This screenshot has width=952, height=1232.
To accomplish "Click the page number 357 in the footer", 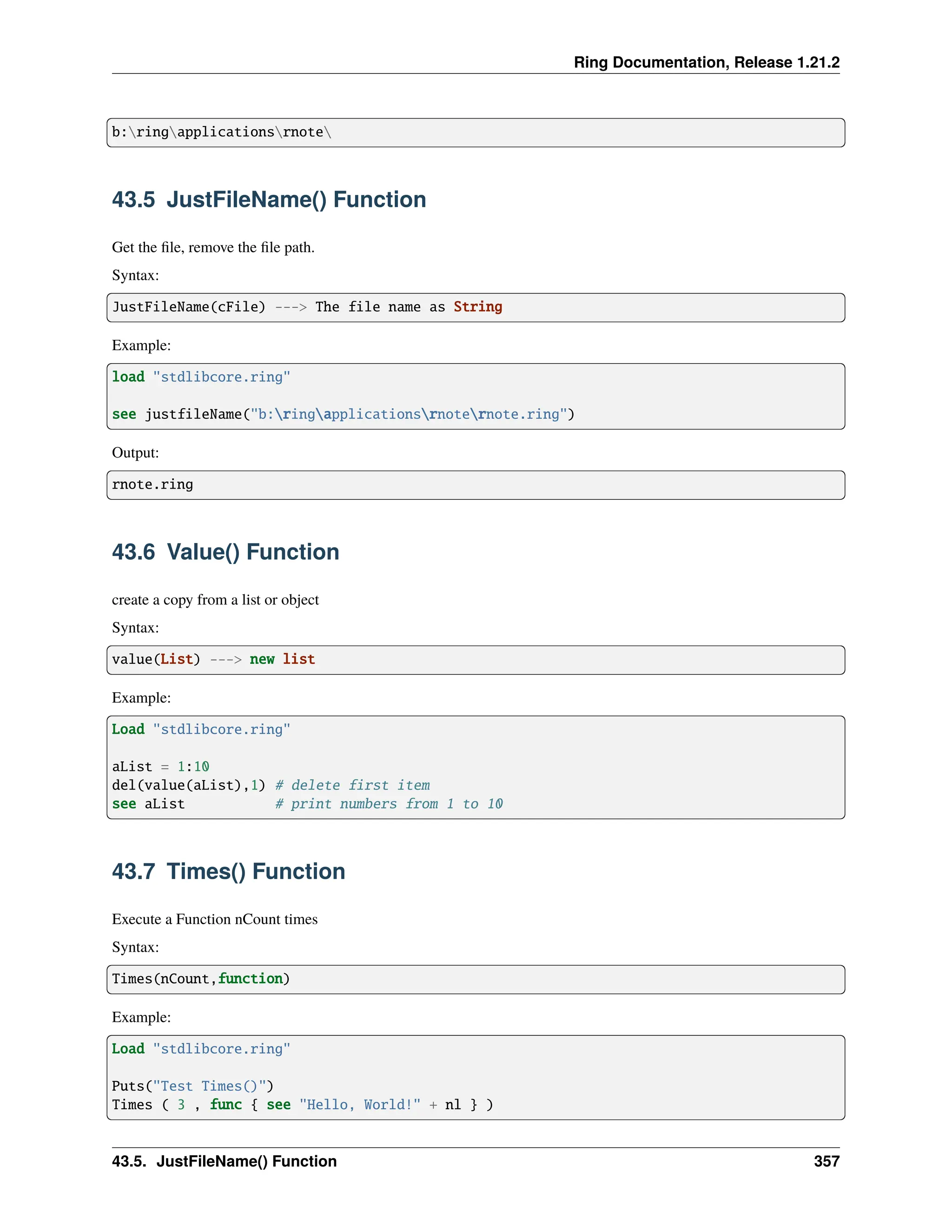I will point(826,1161).
